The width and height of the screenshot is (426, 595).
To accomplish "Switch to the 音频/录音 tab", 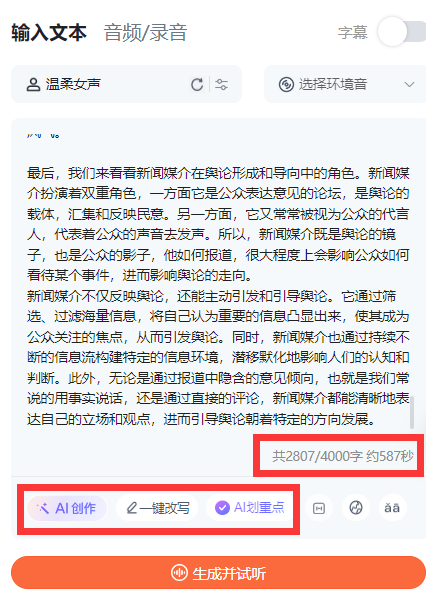I will pos(145,32).
